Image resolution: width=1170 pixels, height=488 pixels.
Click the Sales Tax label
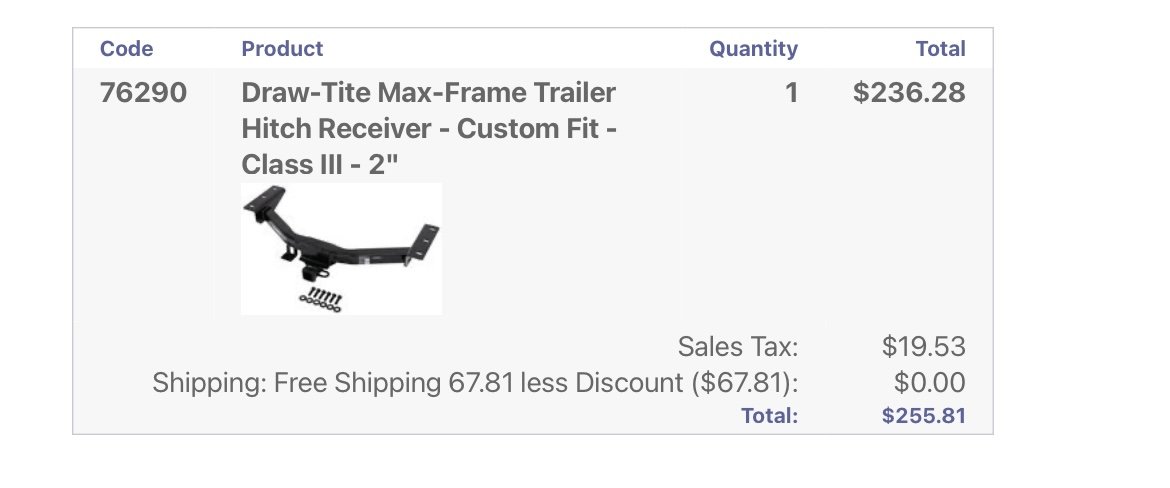pyautogui.click(x=737, y=347)
